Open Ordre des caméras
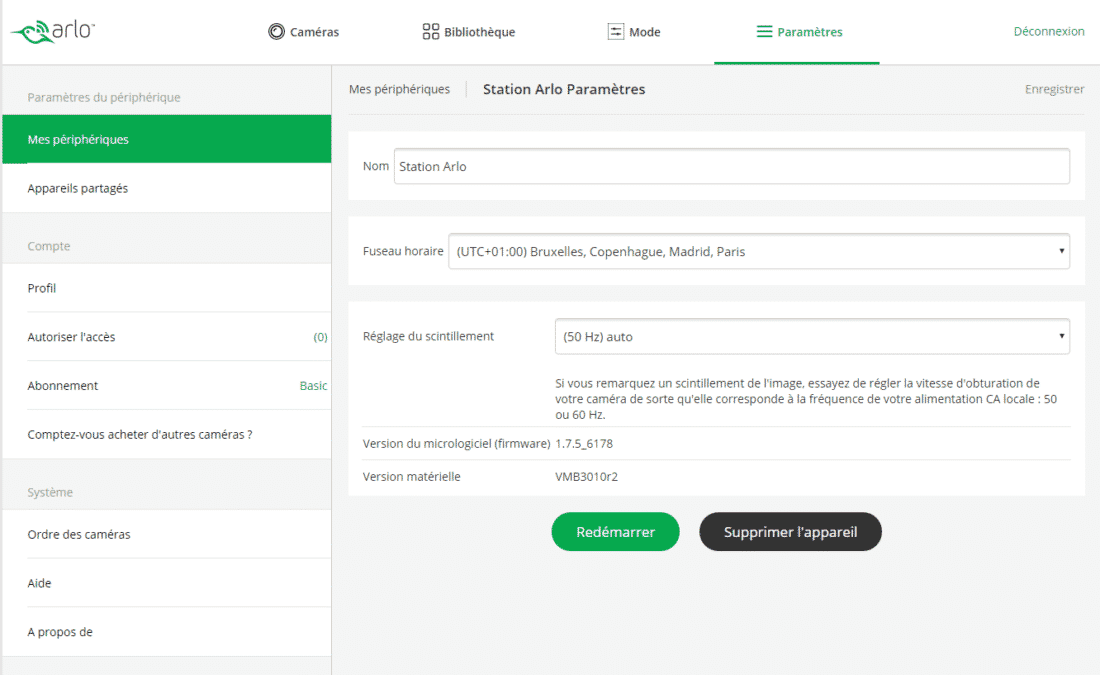The width and height of the screenshot is (1100, 675). click(x=166, y=534)
